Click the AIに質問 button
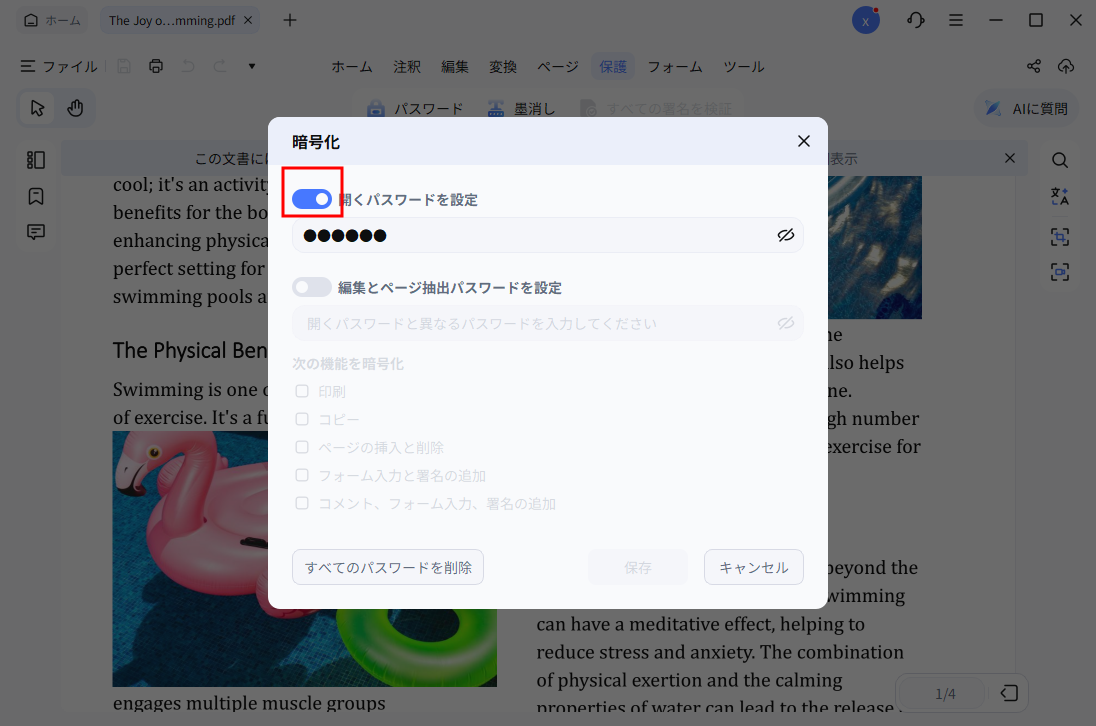The image size is (1096, 726). [1024, 108]
